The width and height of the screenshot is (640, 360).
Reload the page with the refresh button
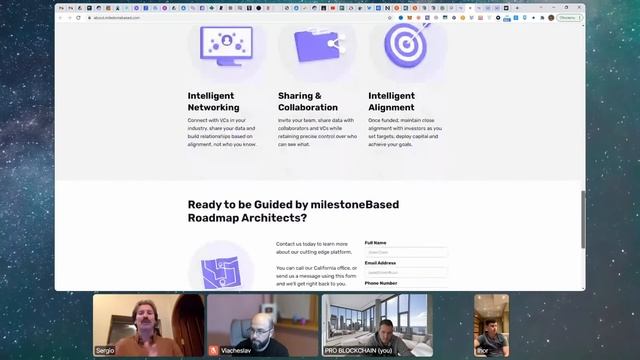pos(78,18)
